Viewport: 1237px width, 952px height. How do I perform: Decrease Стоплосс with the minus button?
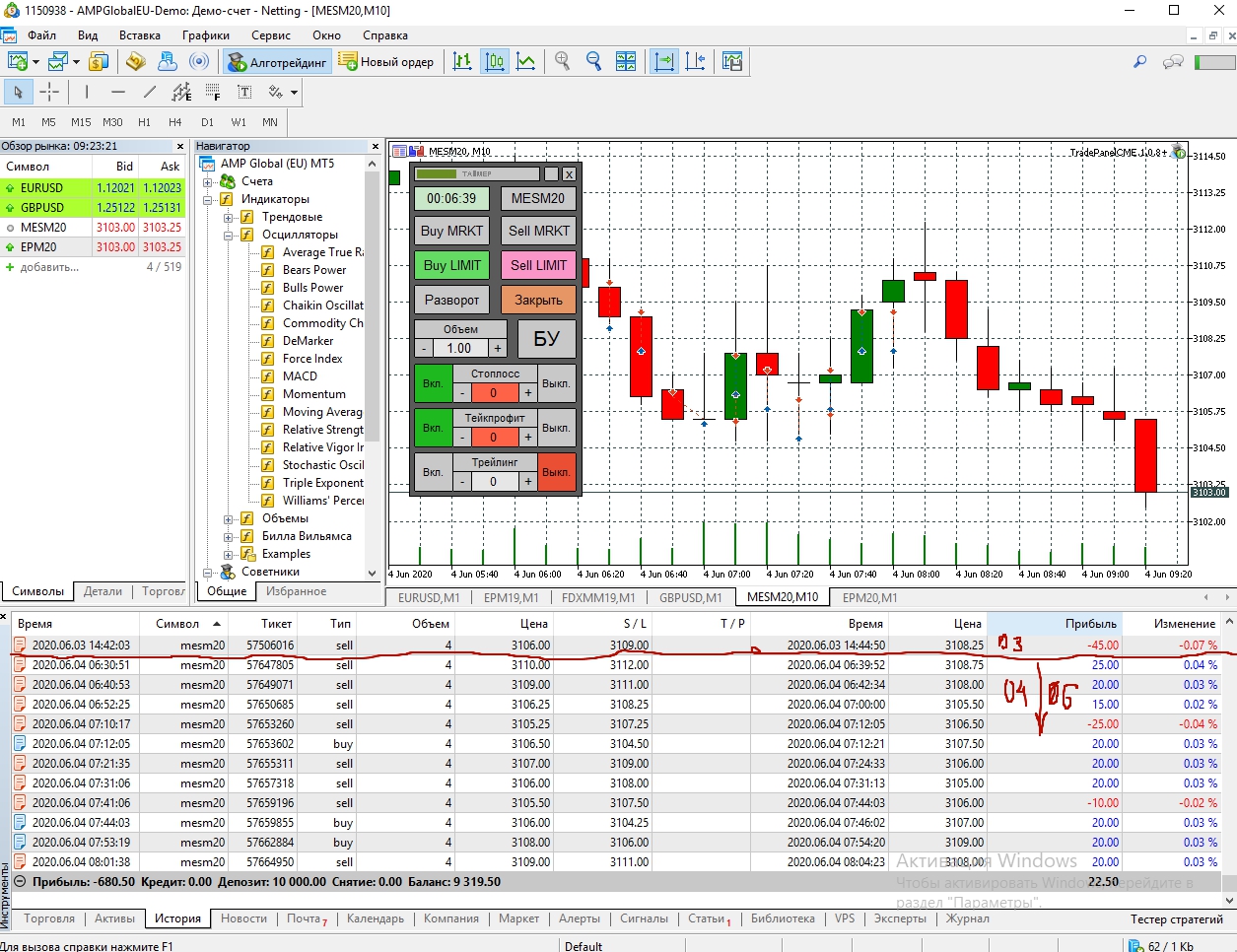click(461, 392)
